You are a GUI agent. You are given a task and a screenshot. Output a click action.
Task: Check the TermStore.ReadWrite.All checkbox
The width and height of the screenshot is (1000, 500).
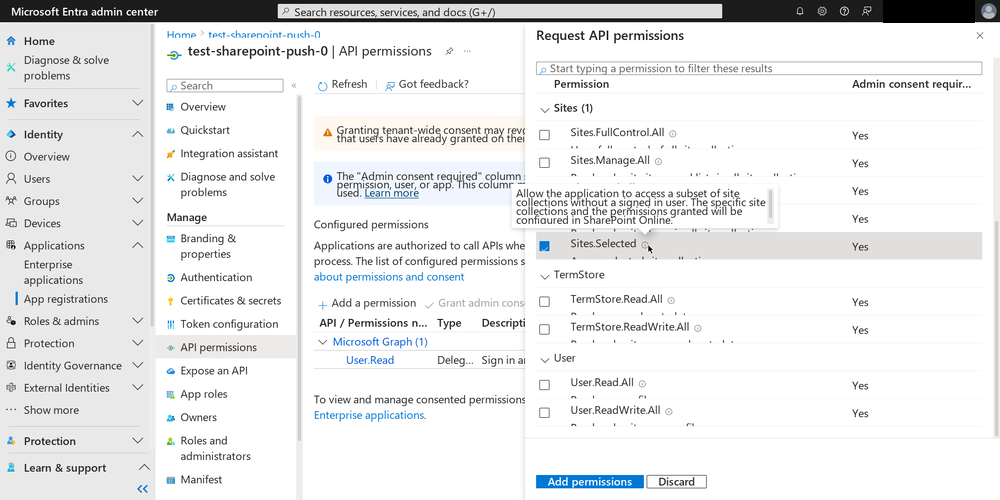coord(544,330)
